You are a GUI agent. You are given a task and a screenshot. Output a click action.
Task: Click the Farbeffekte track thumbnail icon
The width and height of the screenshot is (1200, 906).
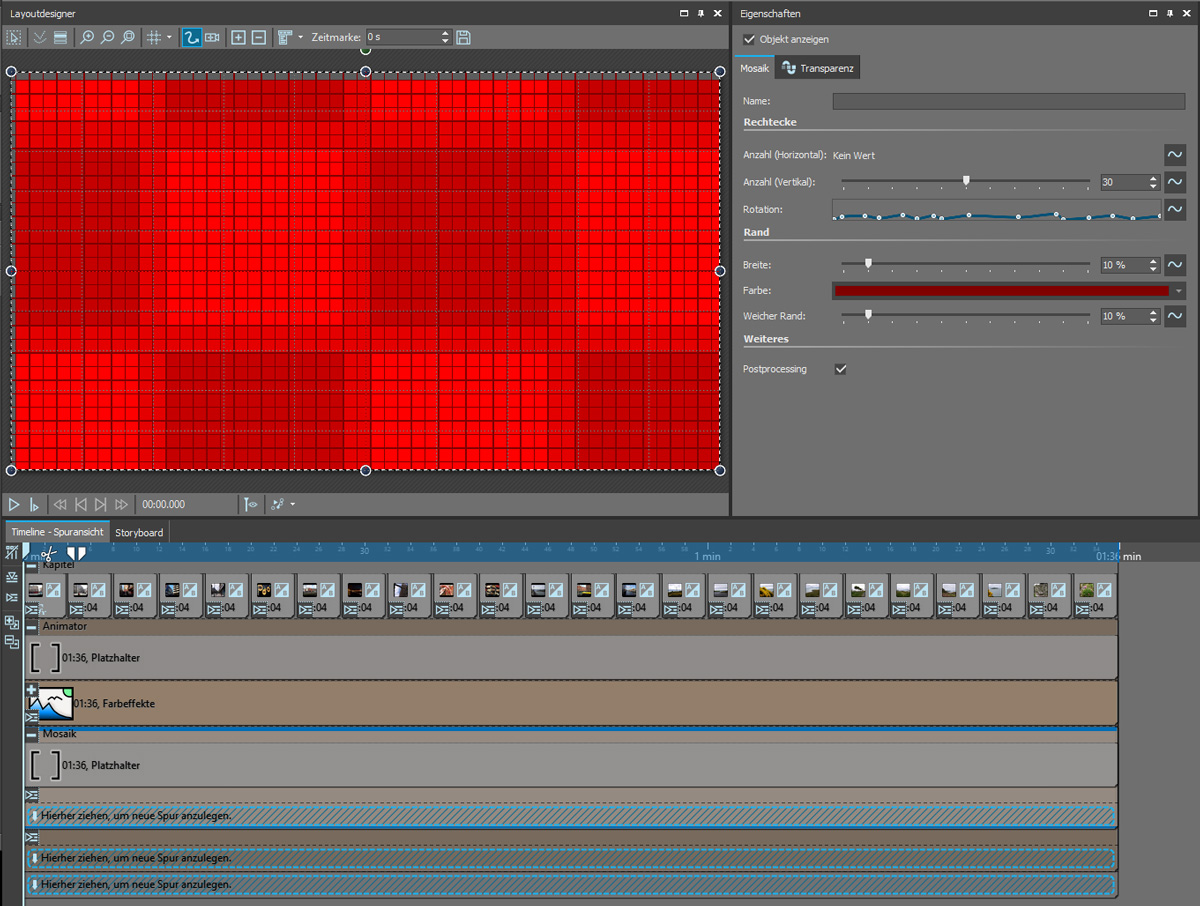click(50, 704)
